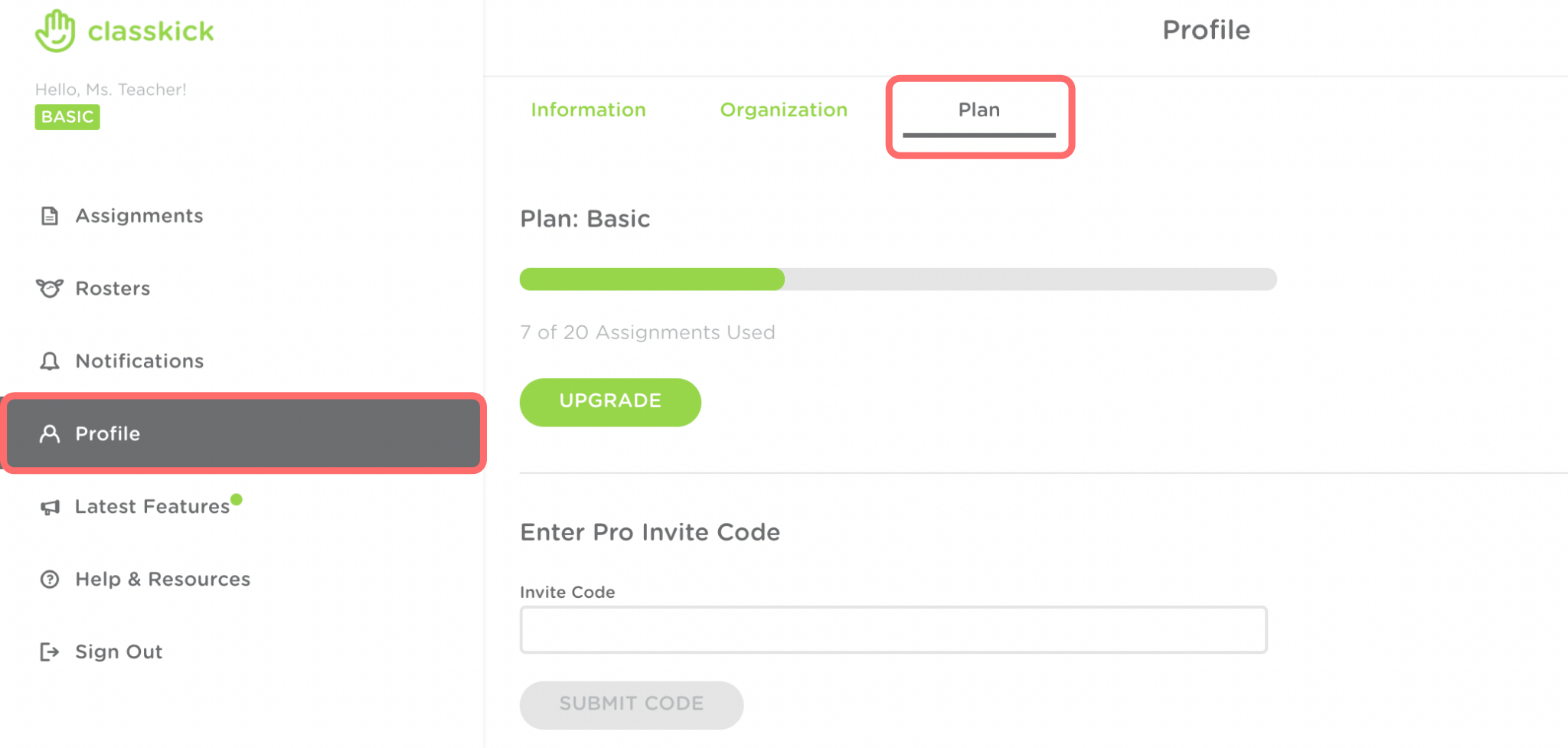Focus the Invite Code text field
This screenshot has height=748, width=1568.
coord(893,630)
